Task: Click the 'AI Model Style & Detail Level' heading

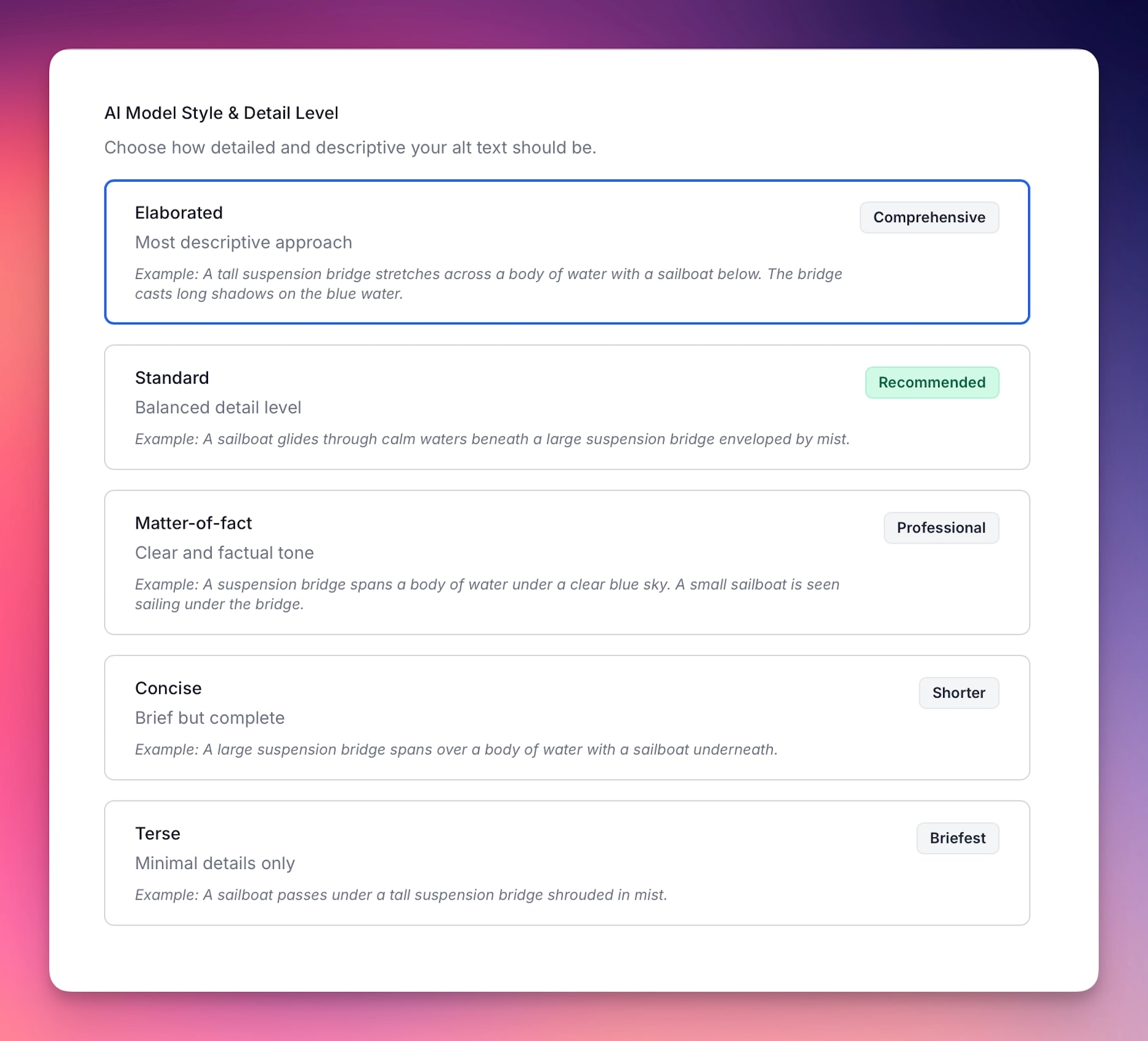Action: tap(222, 113)
